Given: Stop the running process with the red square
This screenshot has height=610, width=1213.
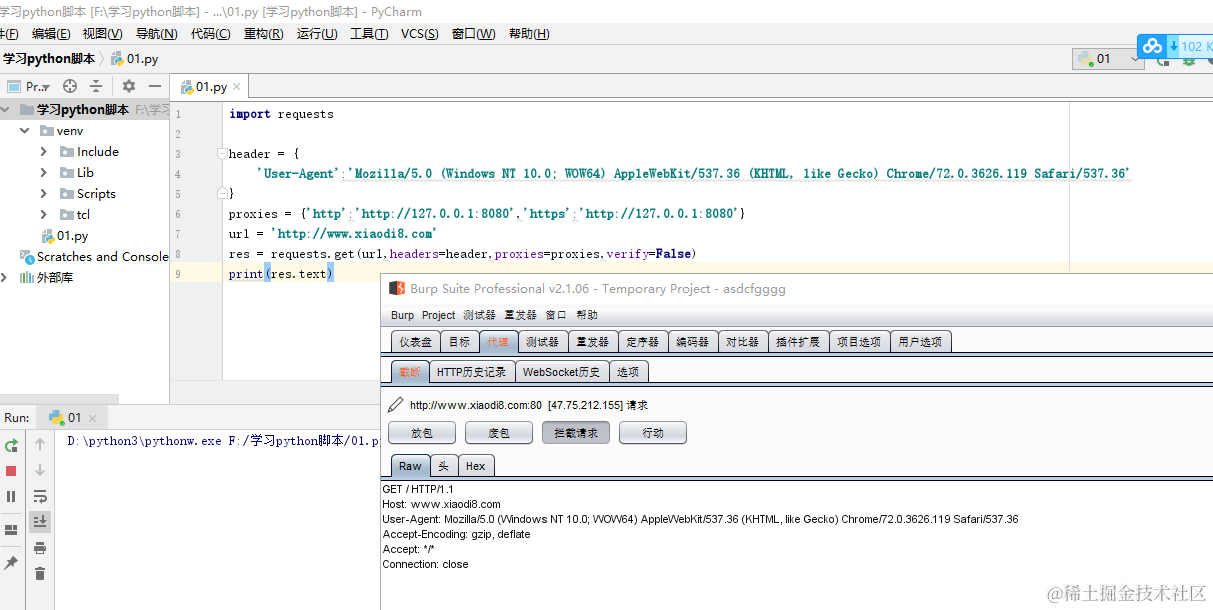Looking at the screenshot, I should pyautogui.click(x=12, y=471).
